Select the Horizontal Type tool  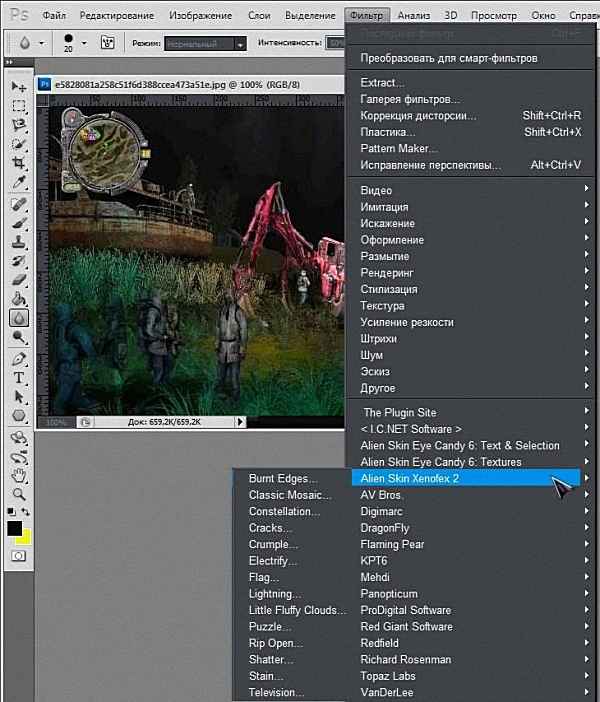coord(18,378)
